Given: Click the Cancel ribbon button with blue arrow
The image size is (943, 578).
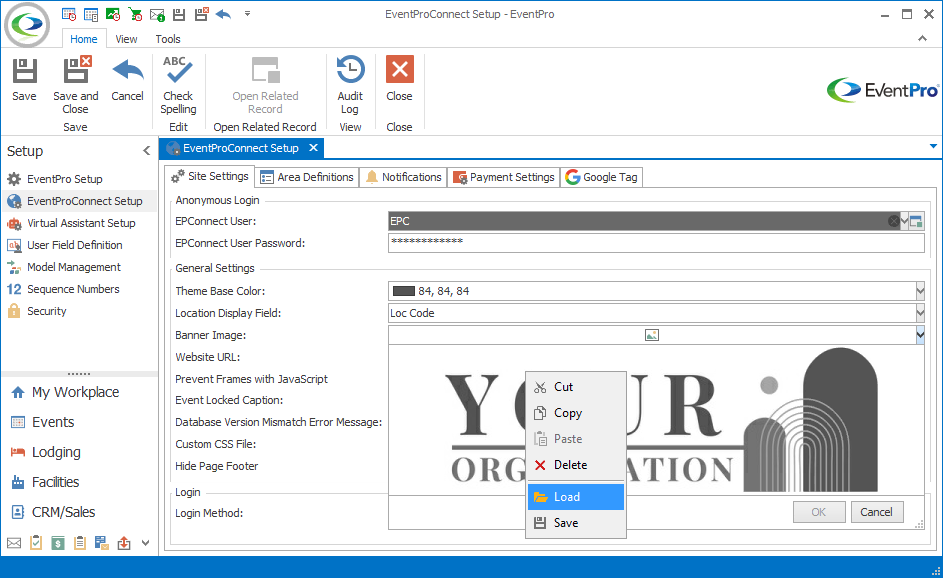Looking at the screenshot, I should tap(127, 79).
